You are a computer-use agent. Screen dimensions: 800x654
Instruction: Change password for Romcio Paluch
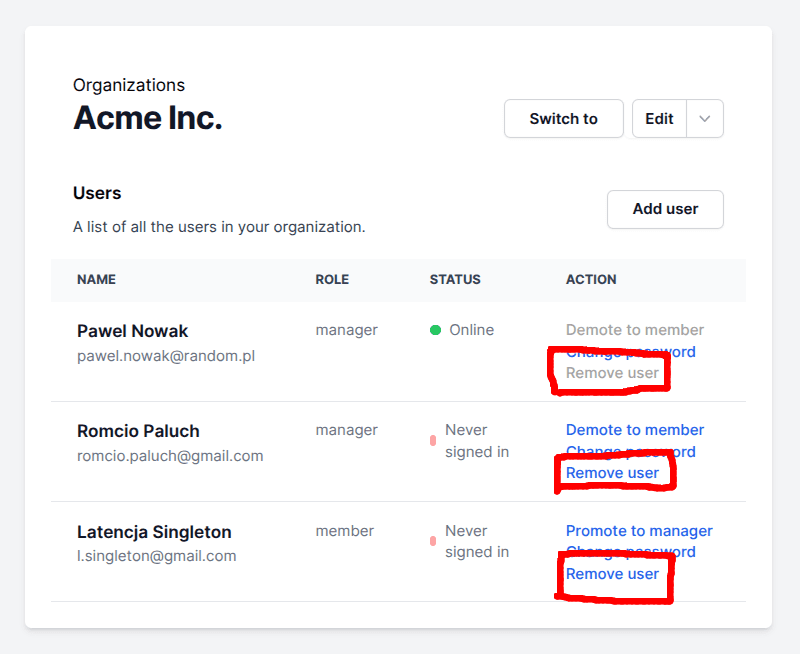click(630, 452)
